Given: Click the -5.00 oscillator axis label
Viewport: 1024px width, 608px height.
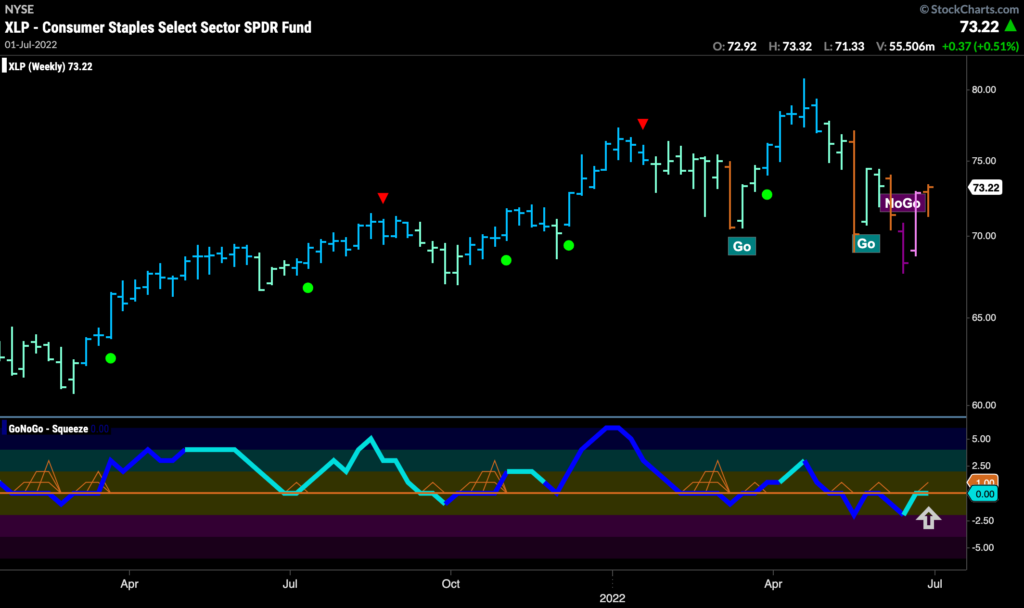Looking at the screenshot, I should [x=981, y=547].
